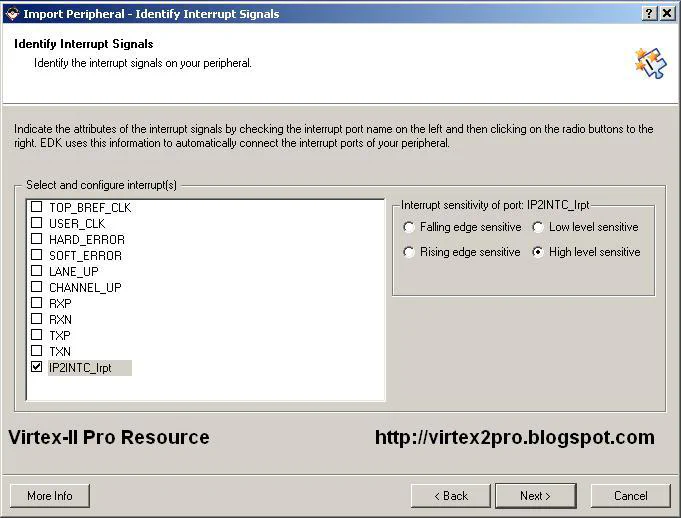Check the SOFT_ERROR checkbox
This screenshot has height=518, width=681.
(x=37, y=256)
